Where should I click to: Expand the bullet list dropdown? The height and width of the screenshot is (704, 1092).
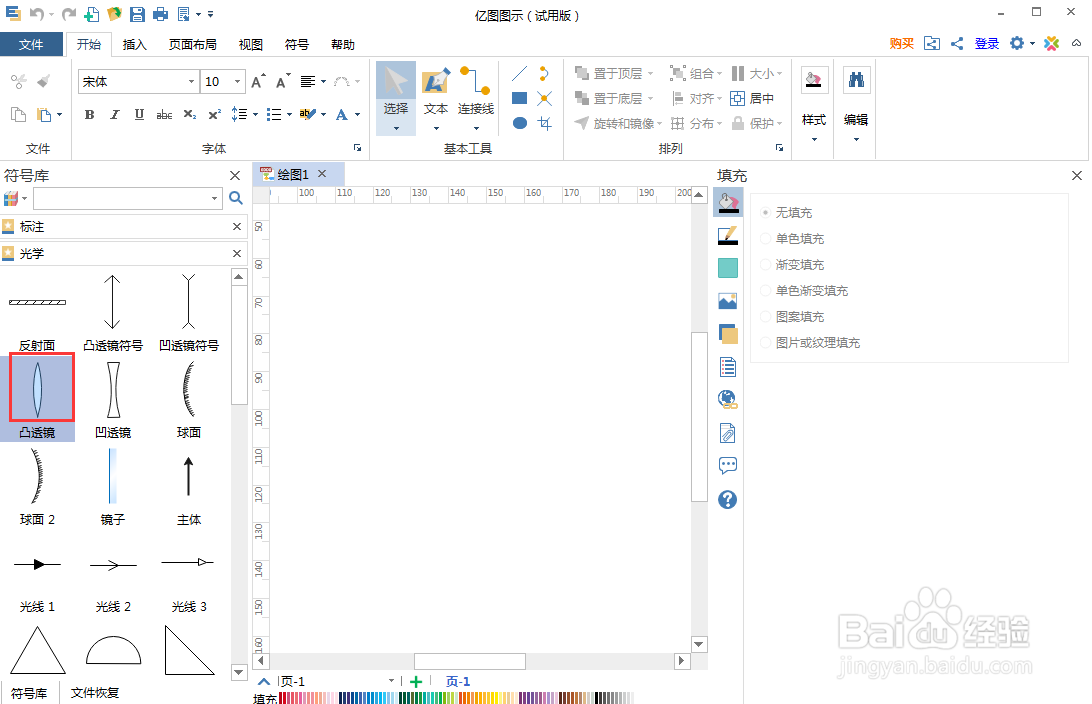[x=289, y=114]
